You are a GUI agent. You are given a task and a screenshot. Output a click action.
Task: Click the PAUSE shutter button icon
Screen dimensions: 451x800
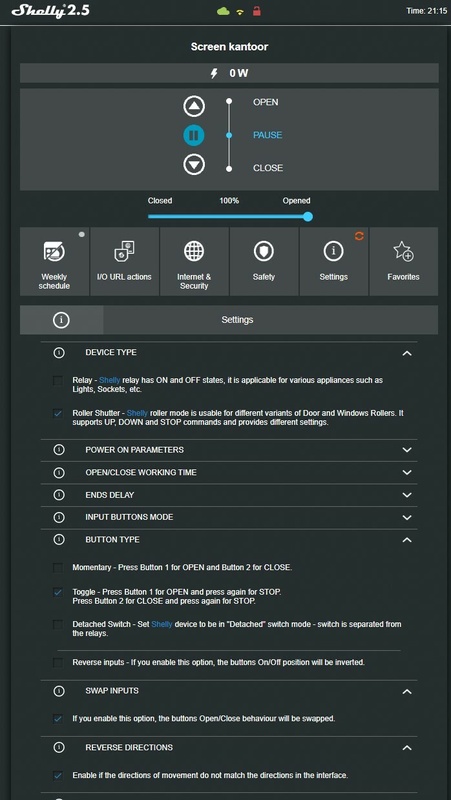coord(194,135)
